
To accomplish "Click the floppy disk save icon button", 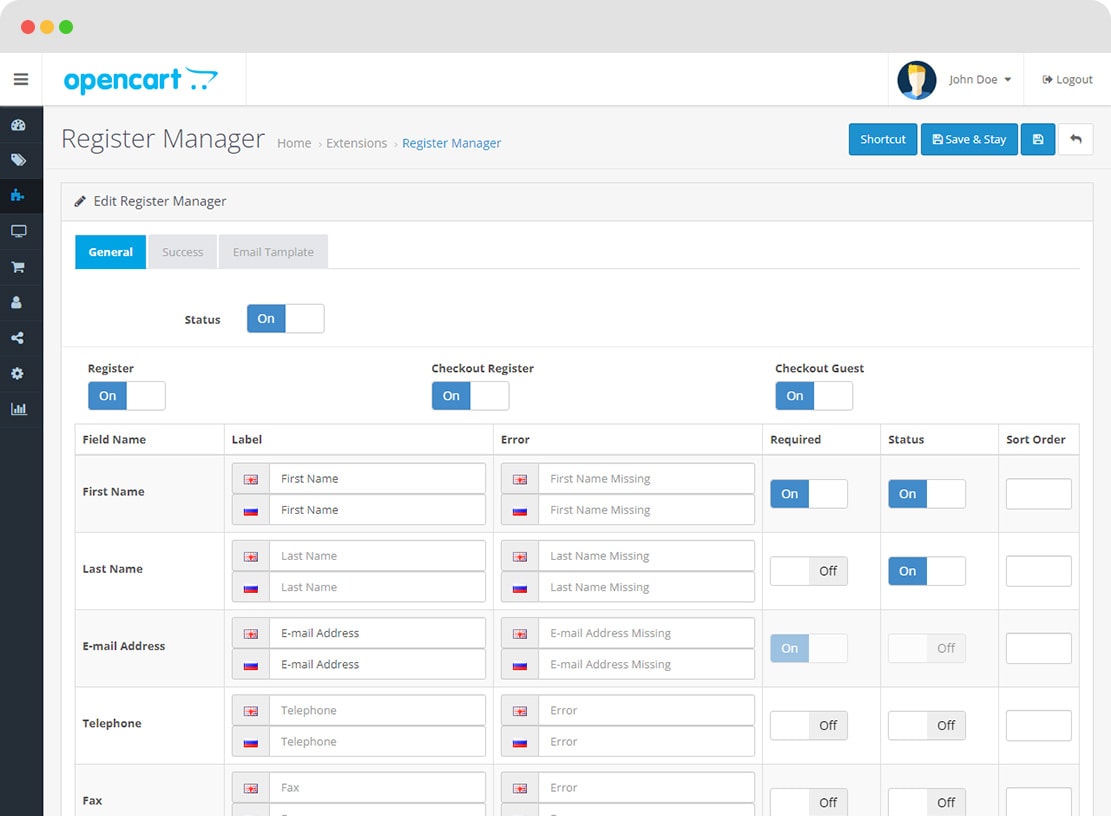I will [x=1038, y=140].
